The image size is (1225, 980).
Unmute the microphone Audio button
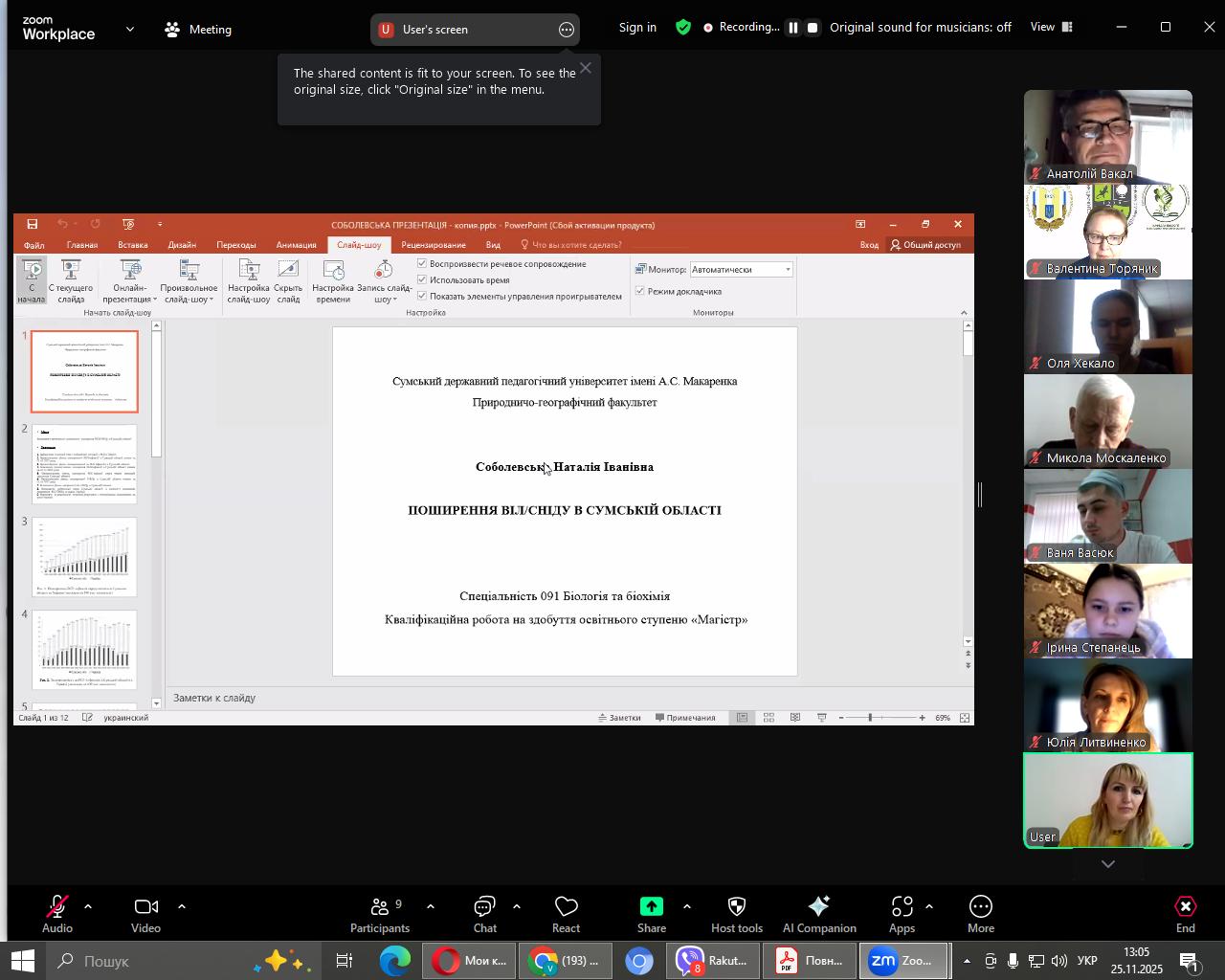[57, 913]
